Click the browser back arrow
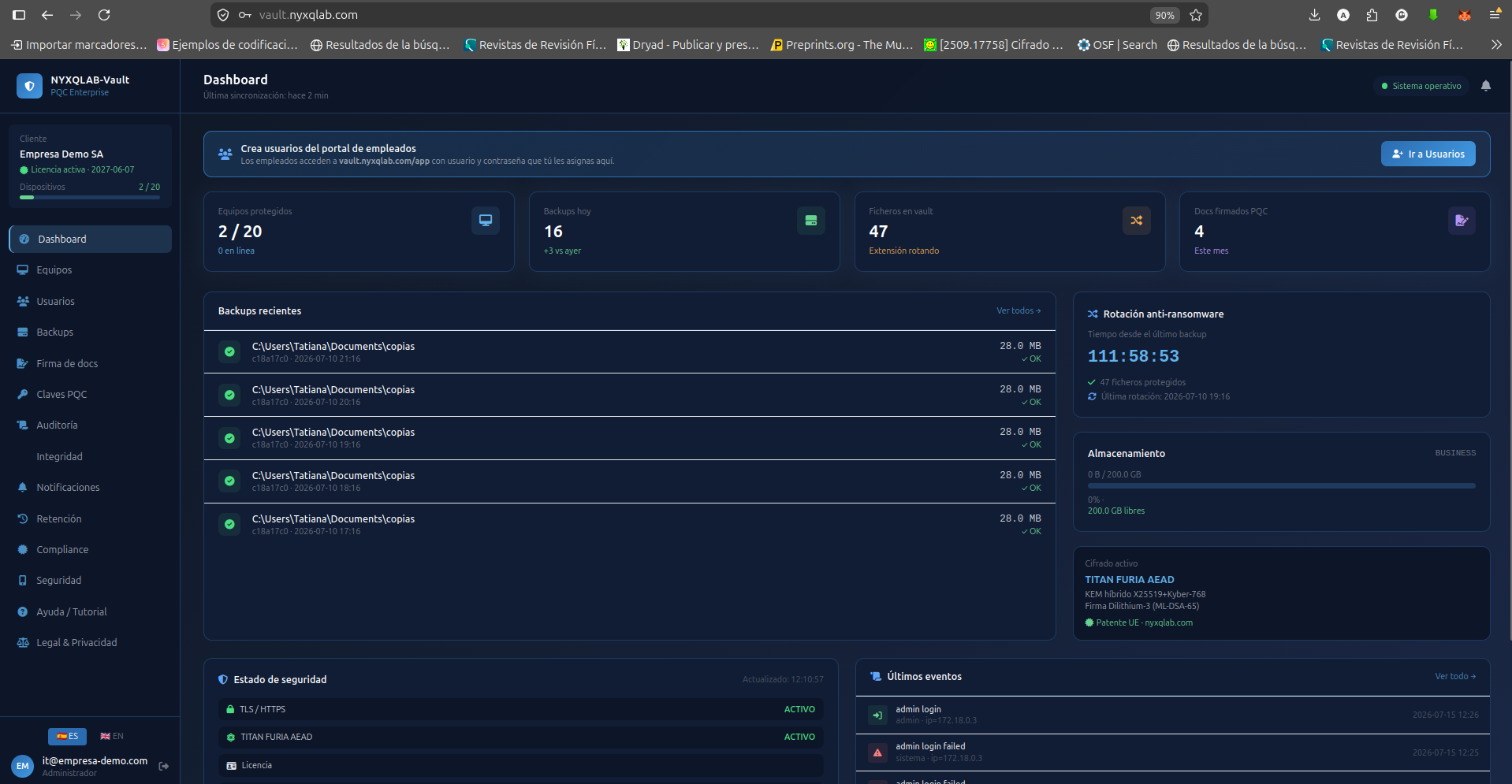This screenshot has height=784, width=1512. pos(47,15)
